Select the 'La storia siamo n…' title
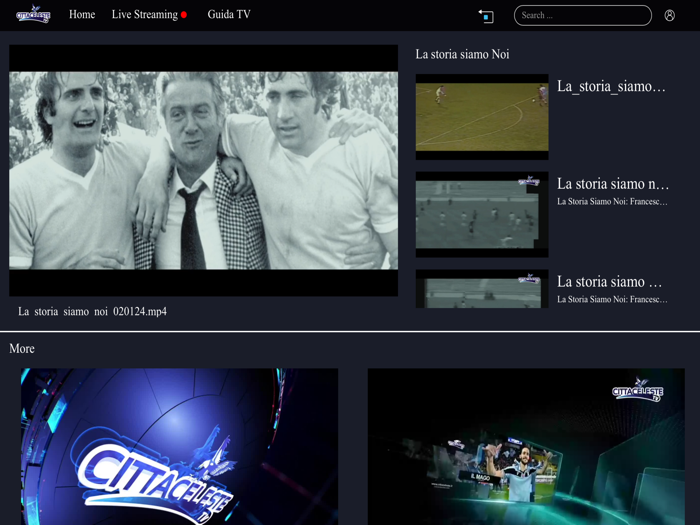Image resolution: width=700 pixels, height=525 pixels. [613, 184]
